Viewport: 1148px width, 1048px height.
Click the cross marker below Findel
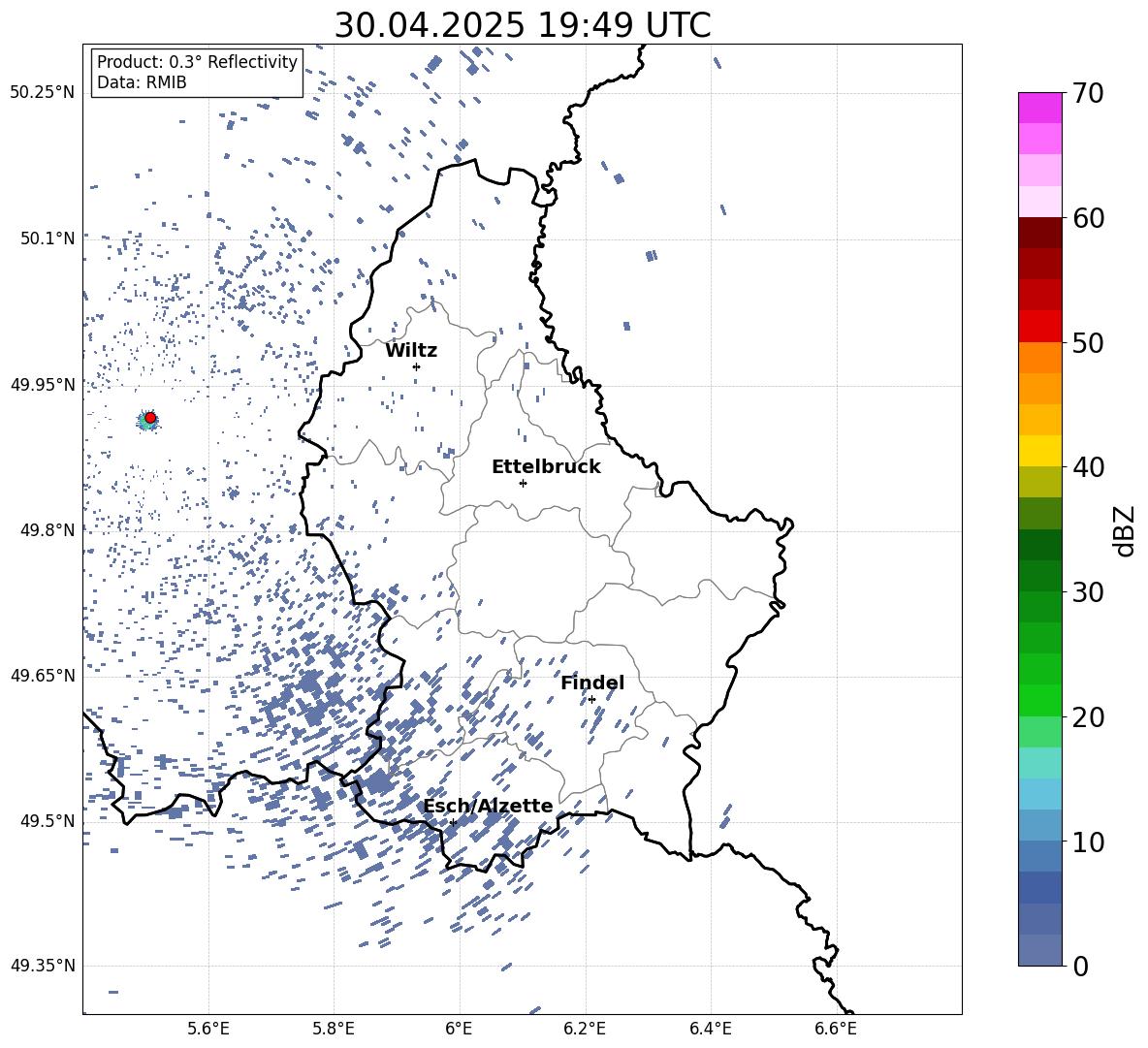(591, 700)
